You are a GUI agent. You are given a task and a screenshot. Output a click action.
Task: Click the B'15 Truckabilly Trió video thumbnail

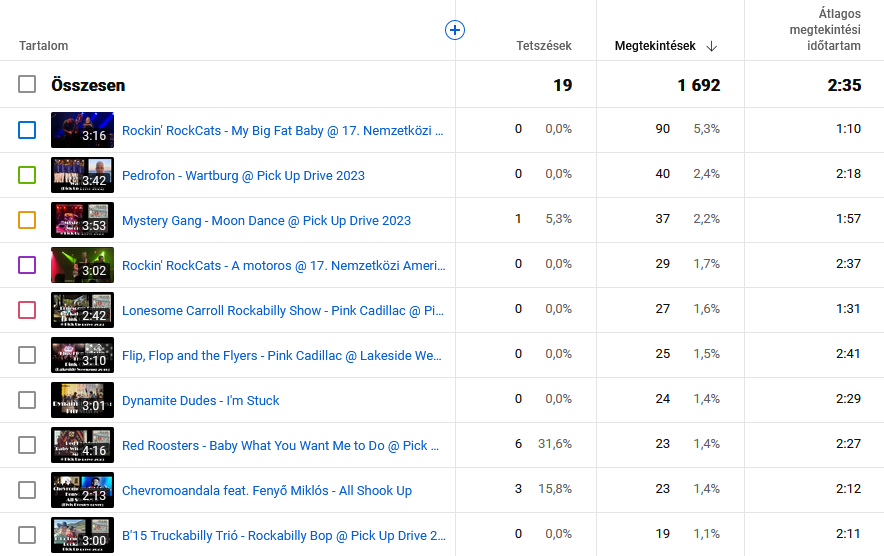click(x=82, y=535)
